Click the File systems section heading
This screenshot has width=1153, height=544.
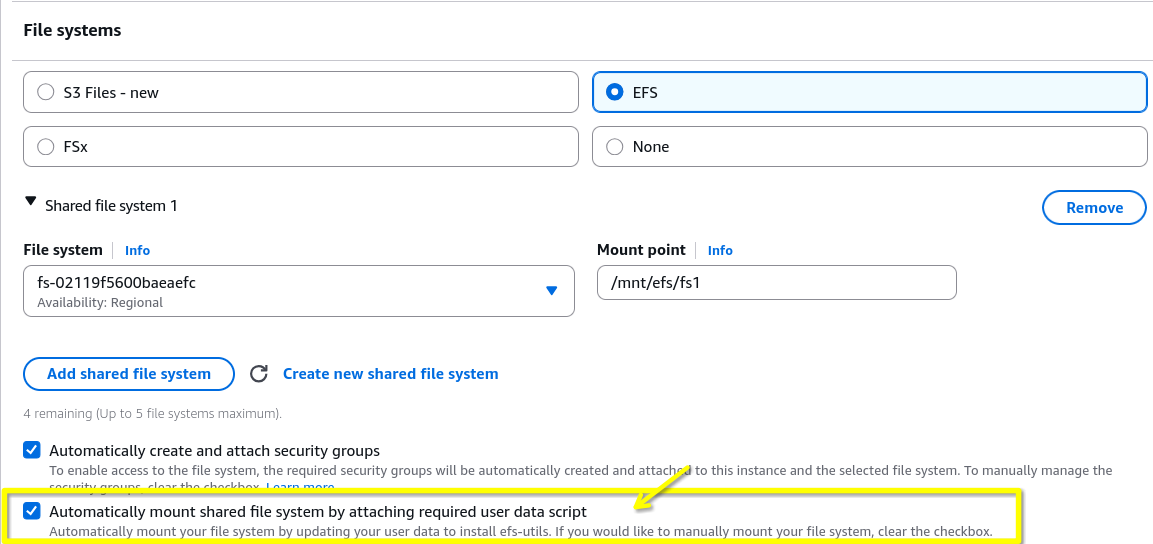click(72, 30)
